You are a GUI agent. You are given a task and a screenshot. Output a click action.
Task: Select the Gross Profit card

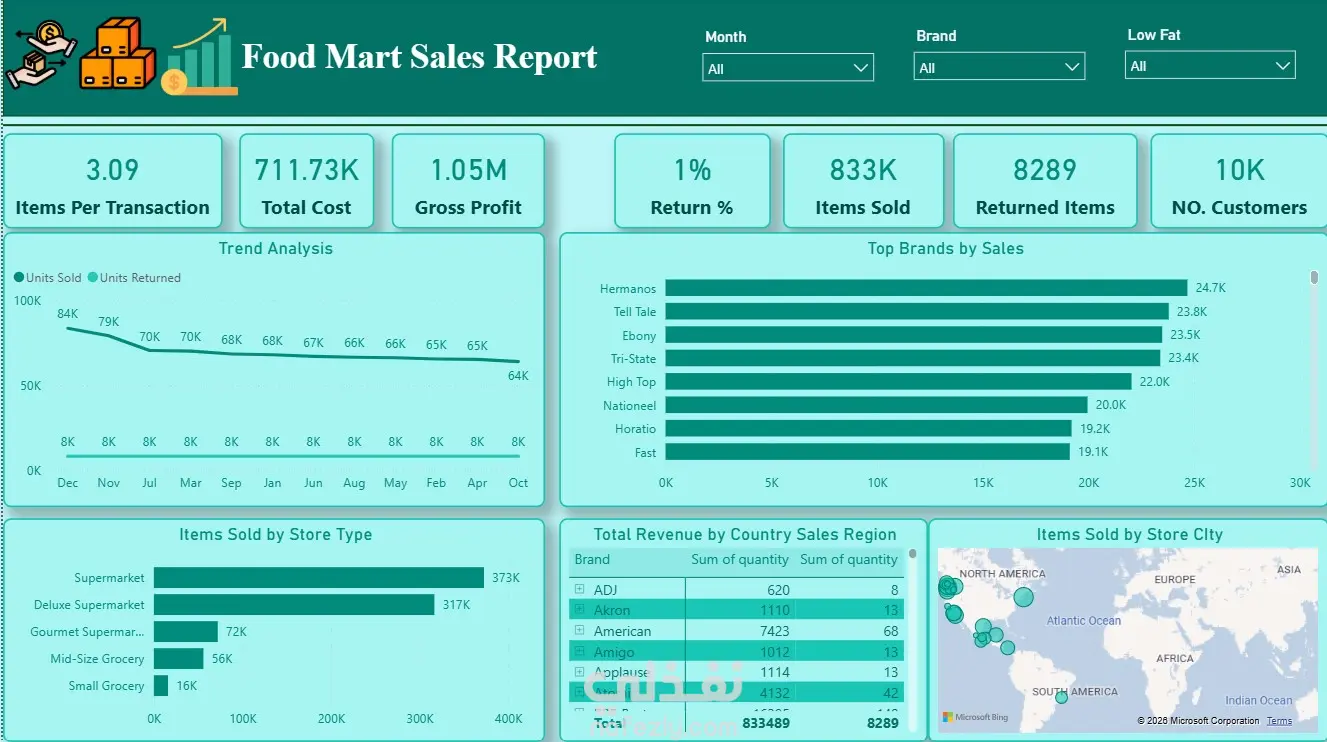tap(468, 182)
